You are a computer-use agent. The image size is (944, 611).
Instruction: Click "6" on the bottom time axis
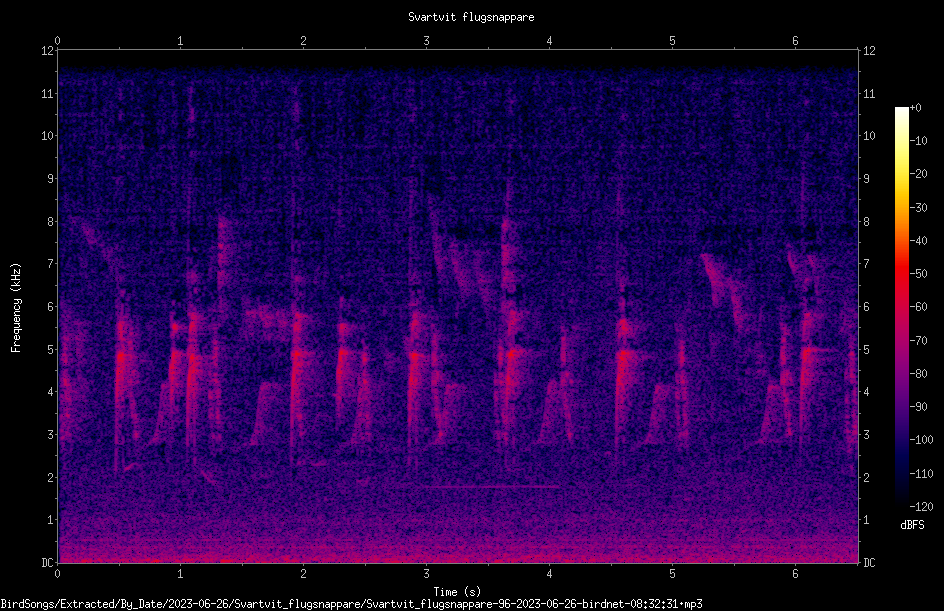[795, 574]
